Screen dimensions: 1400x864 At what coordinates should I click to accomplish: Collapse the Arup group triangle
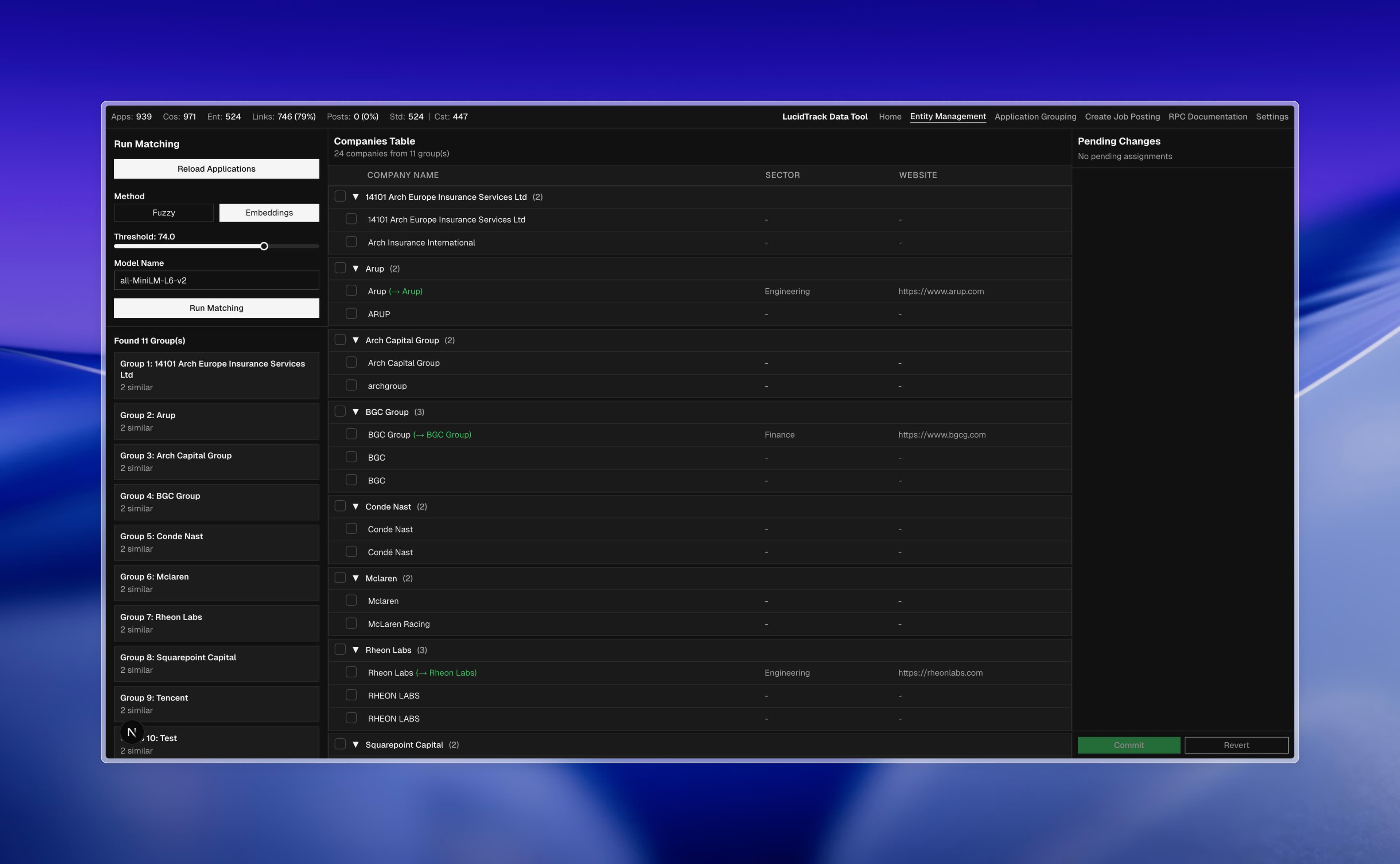click(355, 269)
